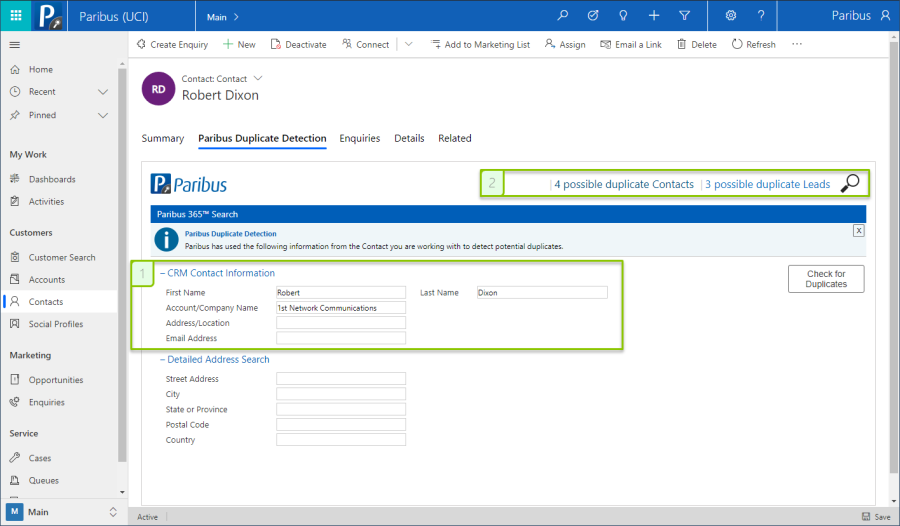Click the Postal Code field
This screenshot has height=526, width=900.
tap(341, 424)
